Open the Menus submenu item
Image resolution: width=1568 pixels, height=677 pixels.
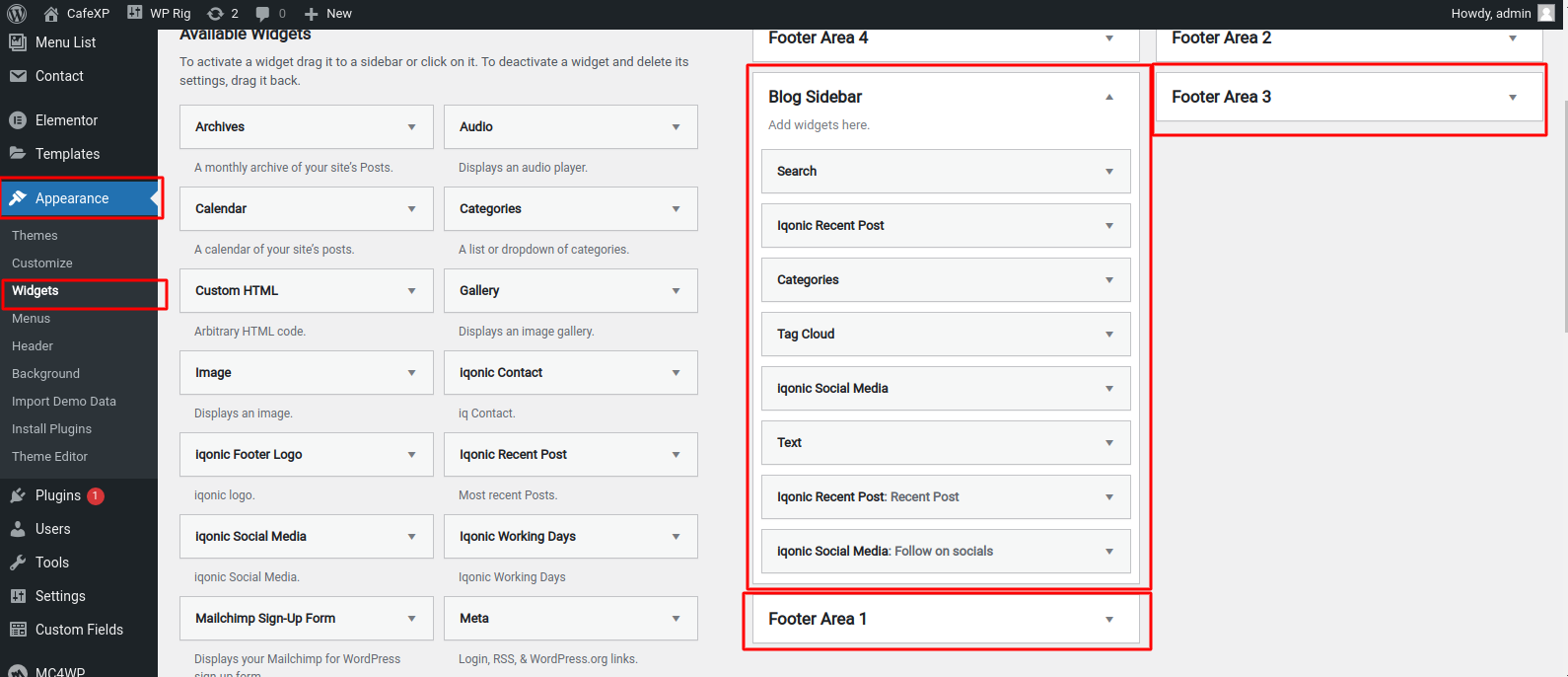tap(32, 319)
